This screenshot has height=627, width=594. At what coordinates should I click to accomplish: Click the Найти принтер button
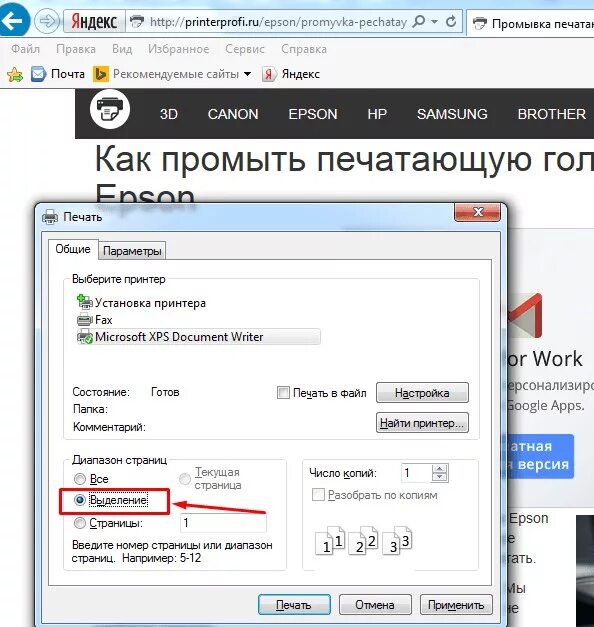[x=422, y=423]
